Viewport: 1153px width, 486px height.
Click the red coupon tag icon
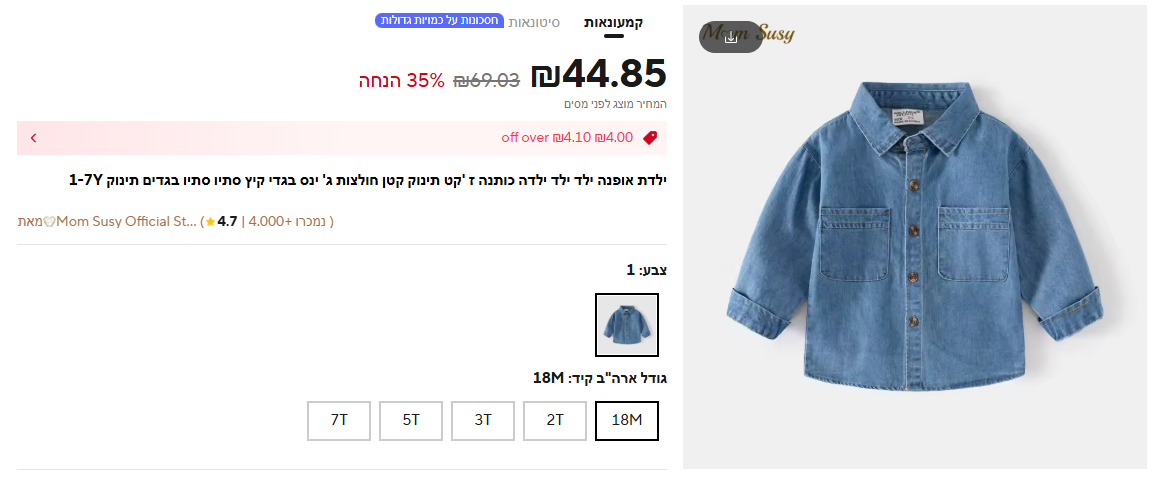649,137
